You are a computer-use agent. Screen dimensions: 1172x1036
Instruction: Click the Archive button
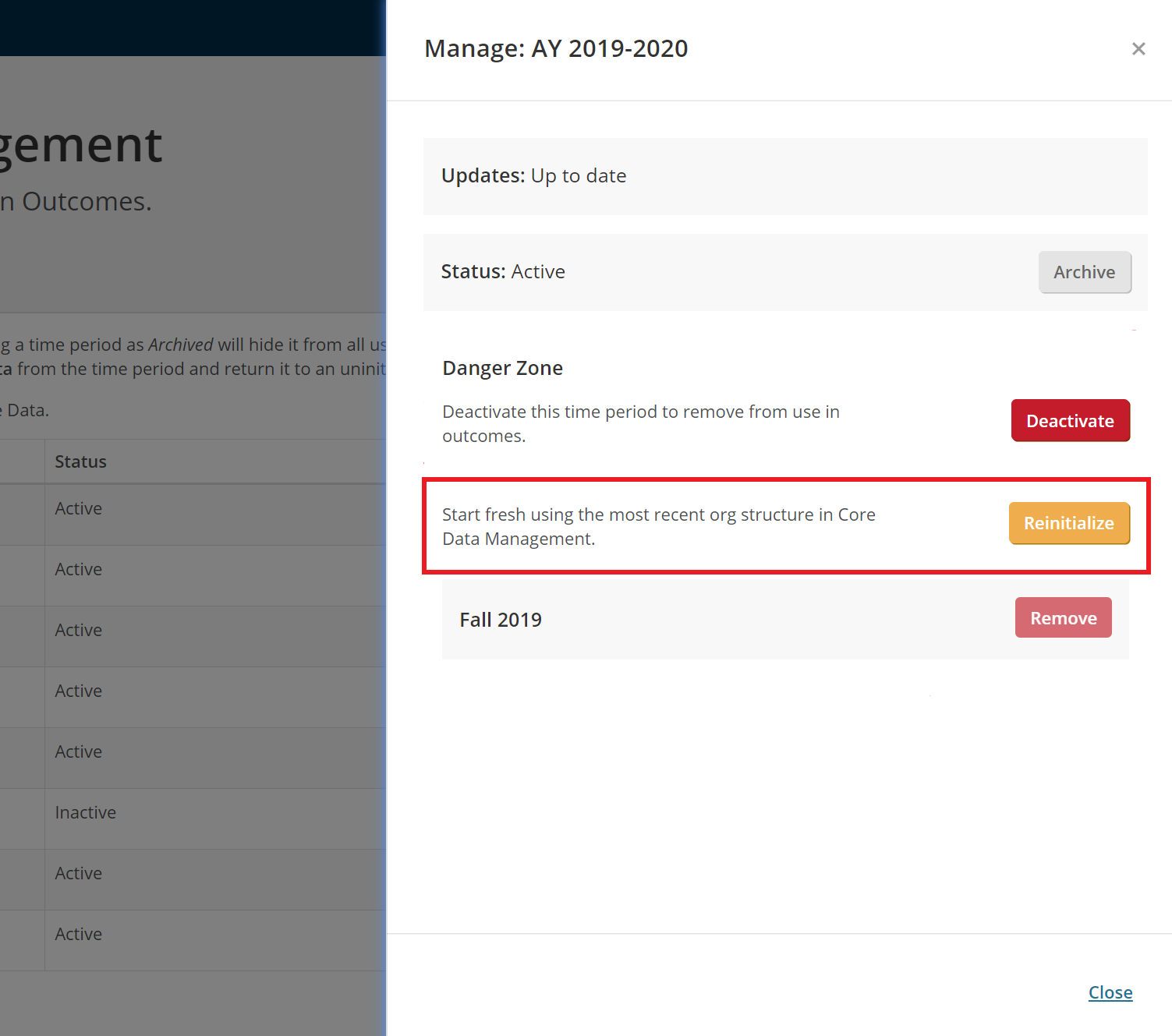click(x=1084, y=272)
